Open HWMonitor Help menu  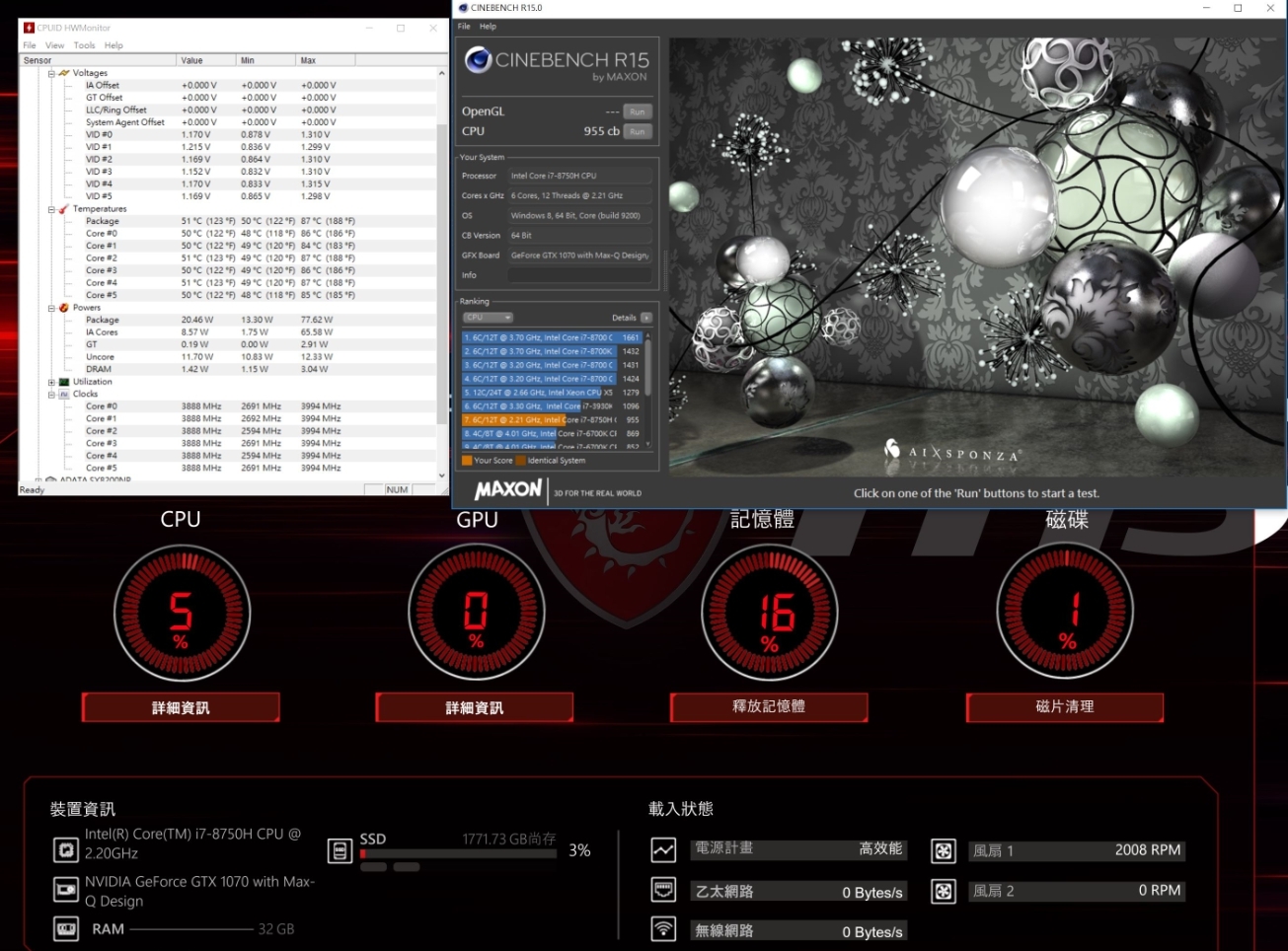pos(114,45)
